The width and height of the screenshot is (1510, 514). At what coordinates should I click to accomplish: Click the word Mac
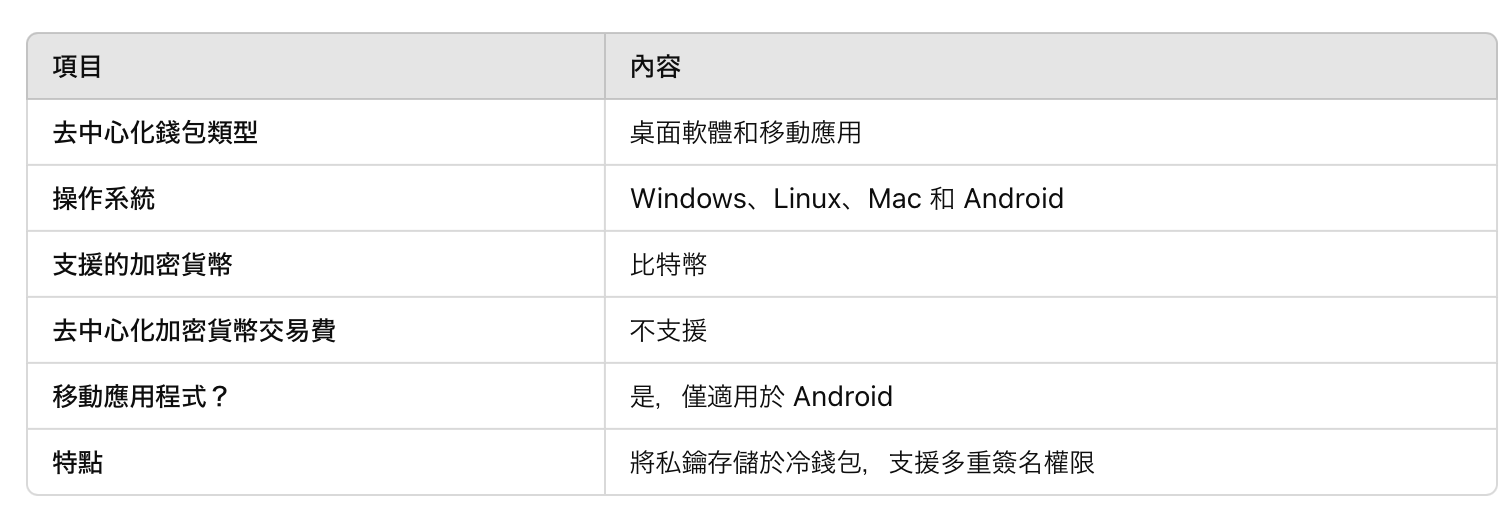pyautogui.click(x=894, y=198)
